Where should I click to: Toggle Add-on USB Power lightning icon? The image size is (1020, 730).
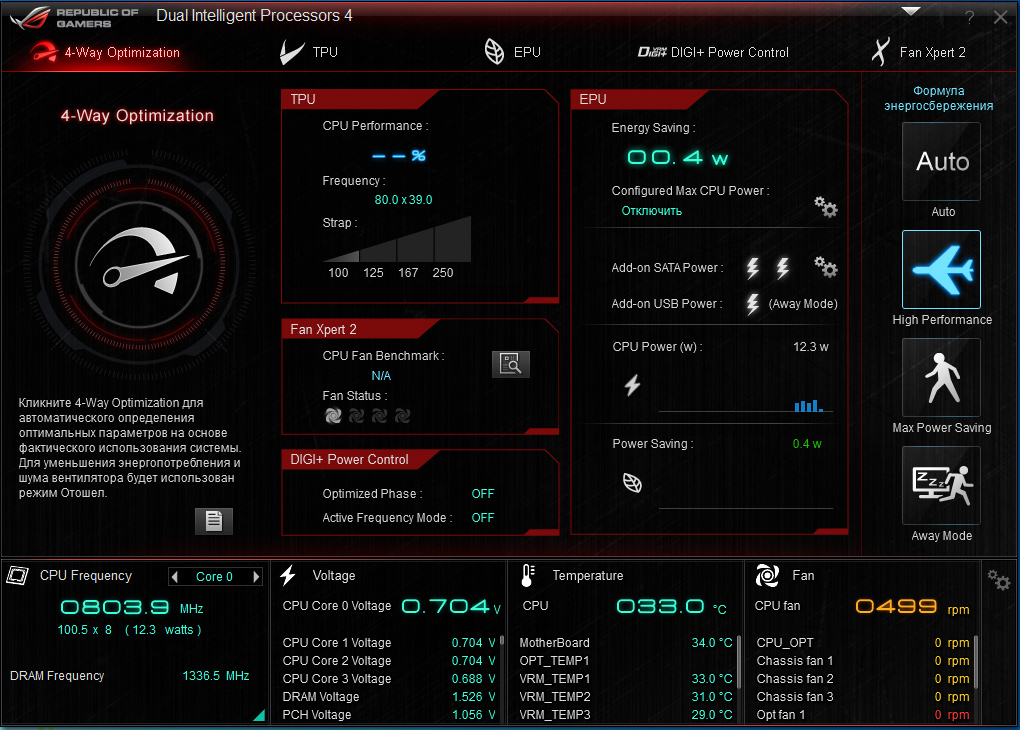click(753, 304)
